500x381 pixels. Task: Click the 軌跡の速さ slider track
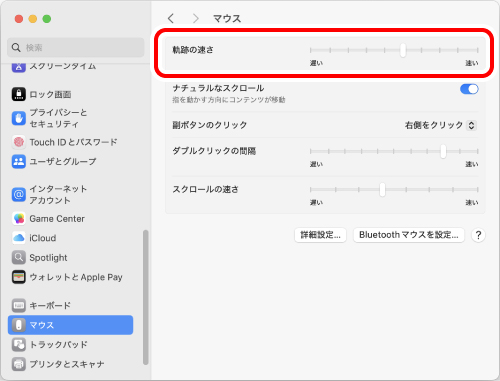point(394,50)
